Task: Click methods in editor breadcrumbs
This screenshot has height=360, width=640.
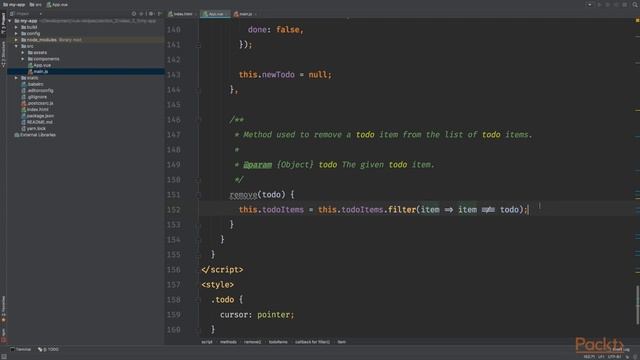Action: (x=228, y=342)
